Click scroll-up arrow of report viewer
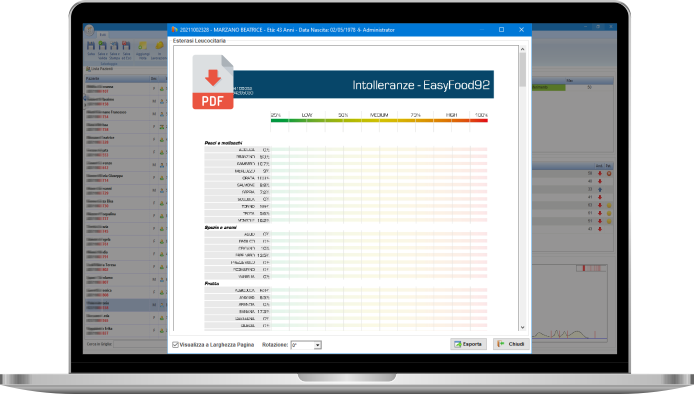 click(522, 49)
